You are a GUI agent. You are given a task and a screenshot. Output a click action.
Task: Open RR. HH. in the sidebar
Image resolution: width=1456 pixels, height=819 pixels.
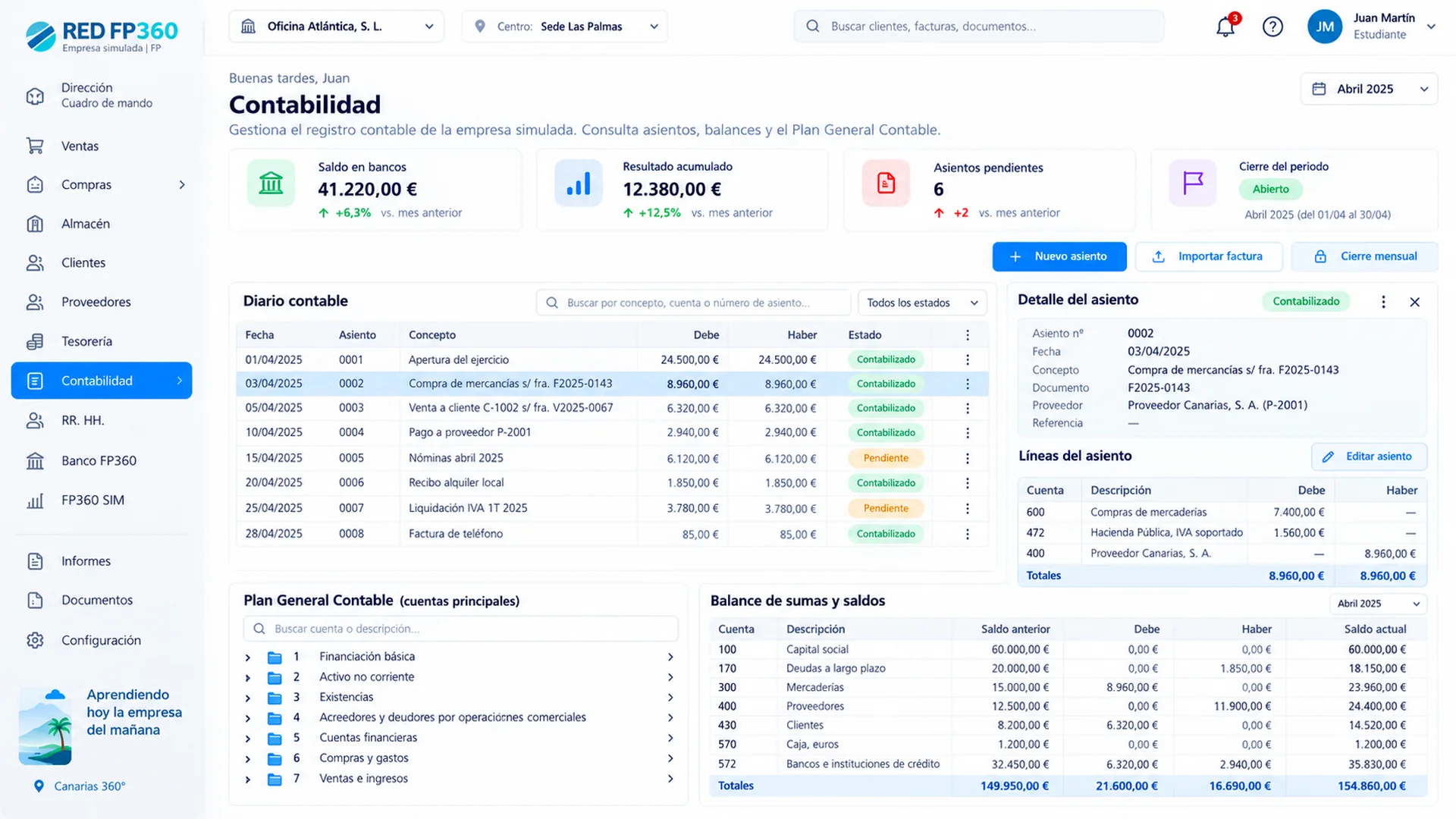click(102, 420)
